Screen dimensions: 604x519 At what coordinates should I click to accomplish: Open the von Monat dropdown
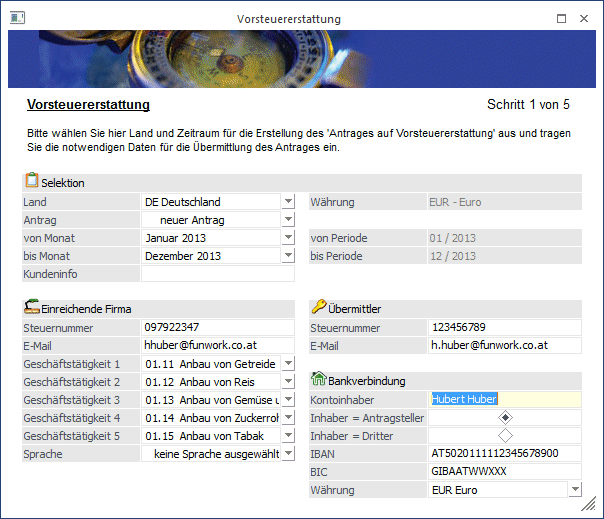pos(288,238)
